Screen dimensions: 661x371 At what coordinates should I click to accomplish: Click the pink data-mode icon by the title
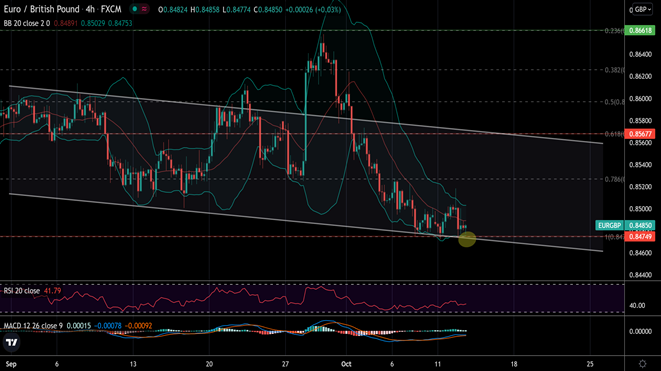[x=145, y=9]
